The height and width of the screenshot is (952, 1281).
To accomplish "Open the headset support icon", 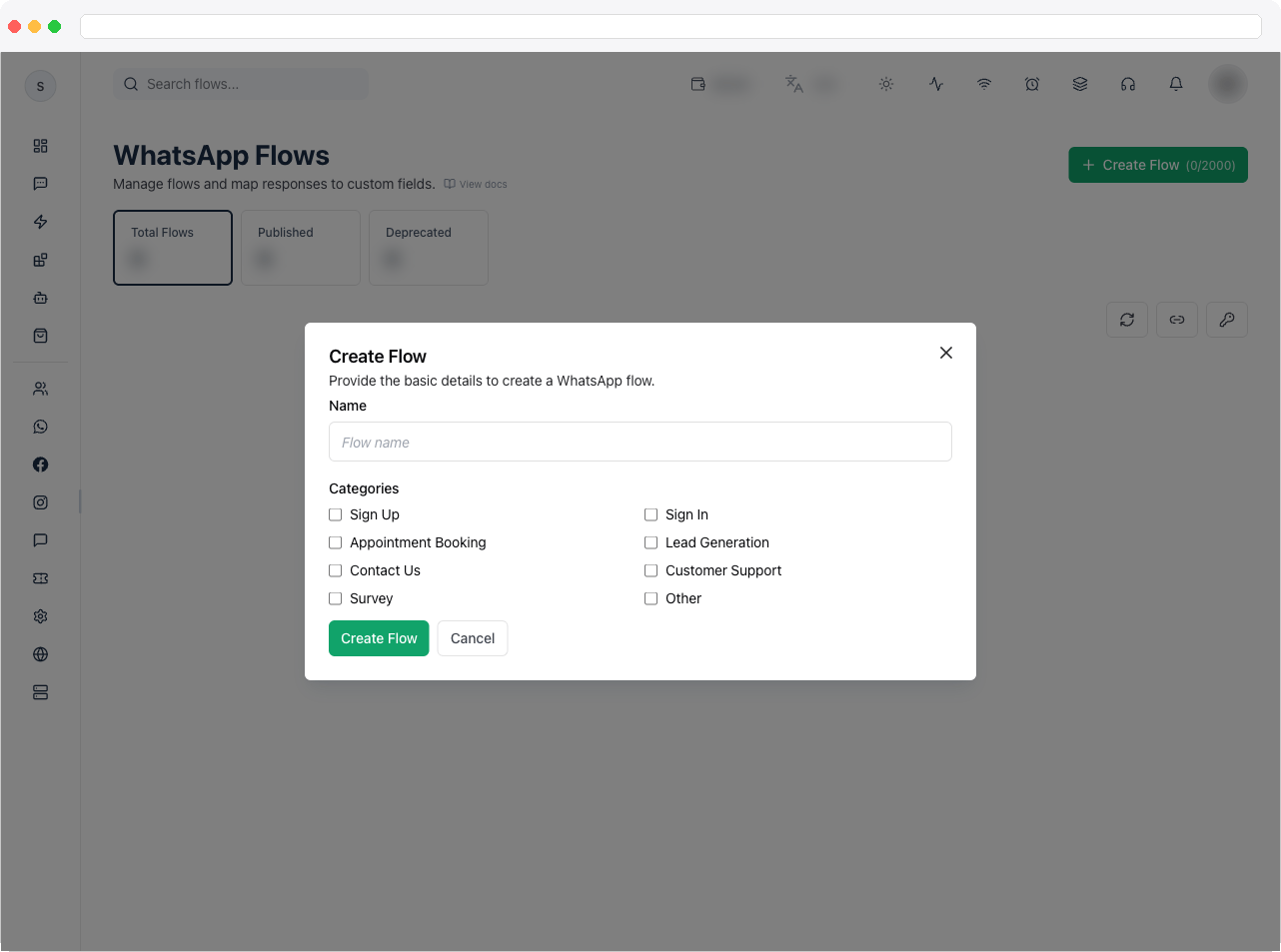I will (1128, 84).
